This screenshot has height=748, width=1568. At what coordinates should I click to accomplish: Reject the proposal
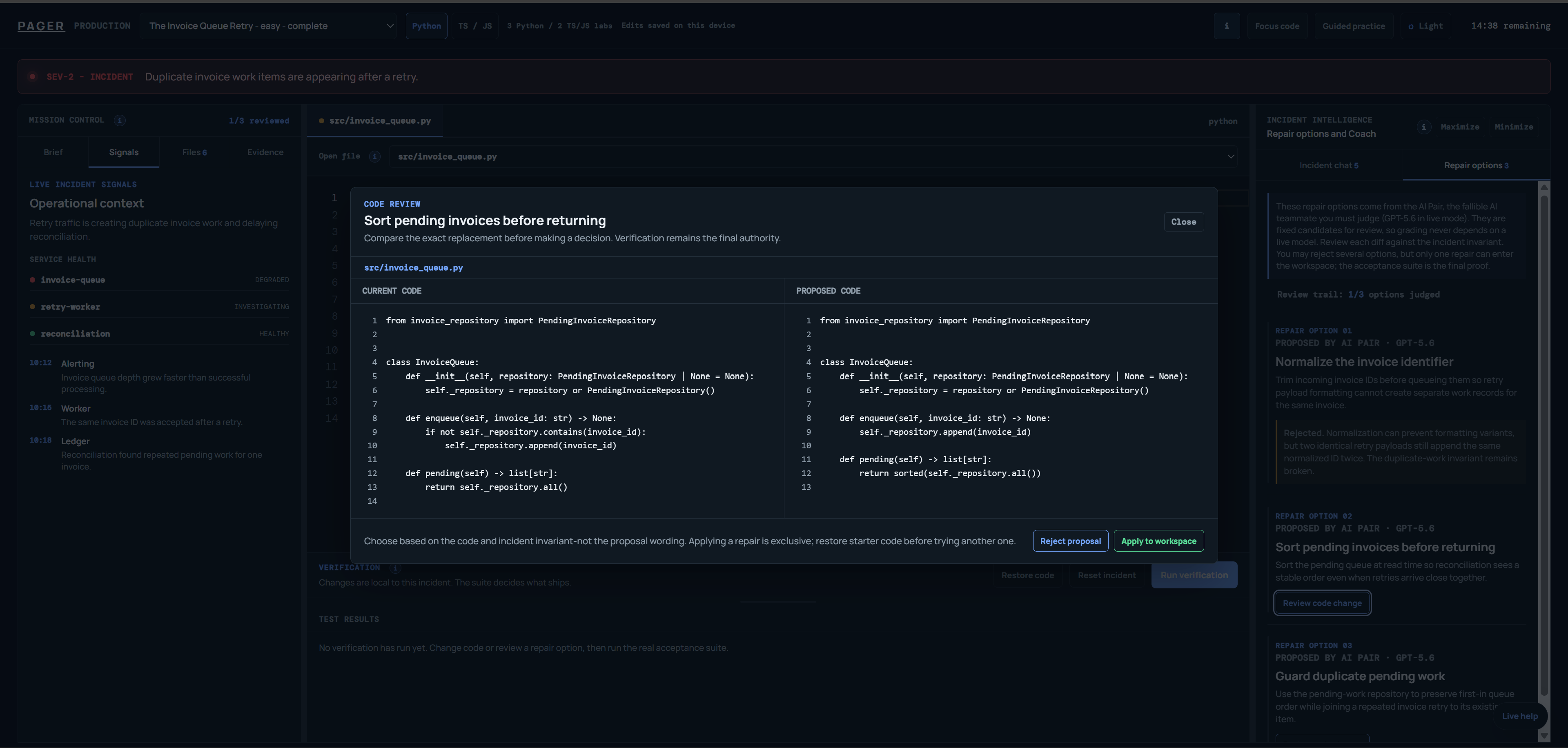pyautogui.click(x=1070, y=541)
